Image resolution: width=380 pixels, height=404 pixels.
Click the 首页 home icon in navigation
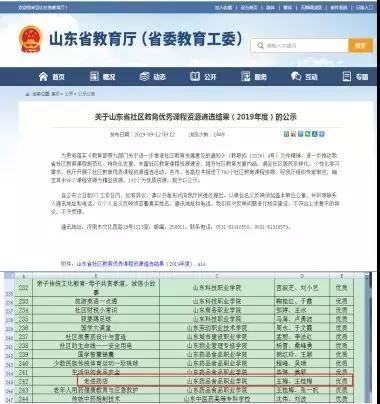point(43,77)
